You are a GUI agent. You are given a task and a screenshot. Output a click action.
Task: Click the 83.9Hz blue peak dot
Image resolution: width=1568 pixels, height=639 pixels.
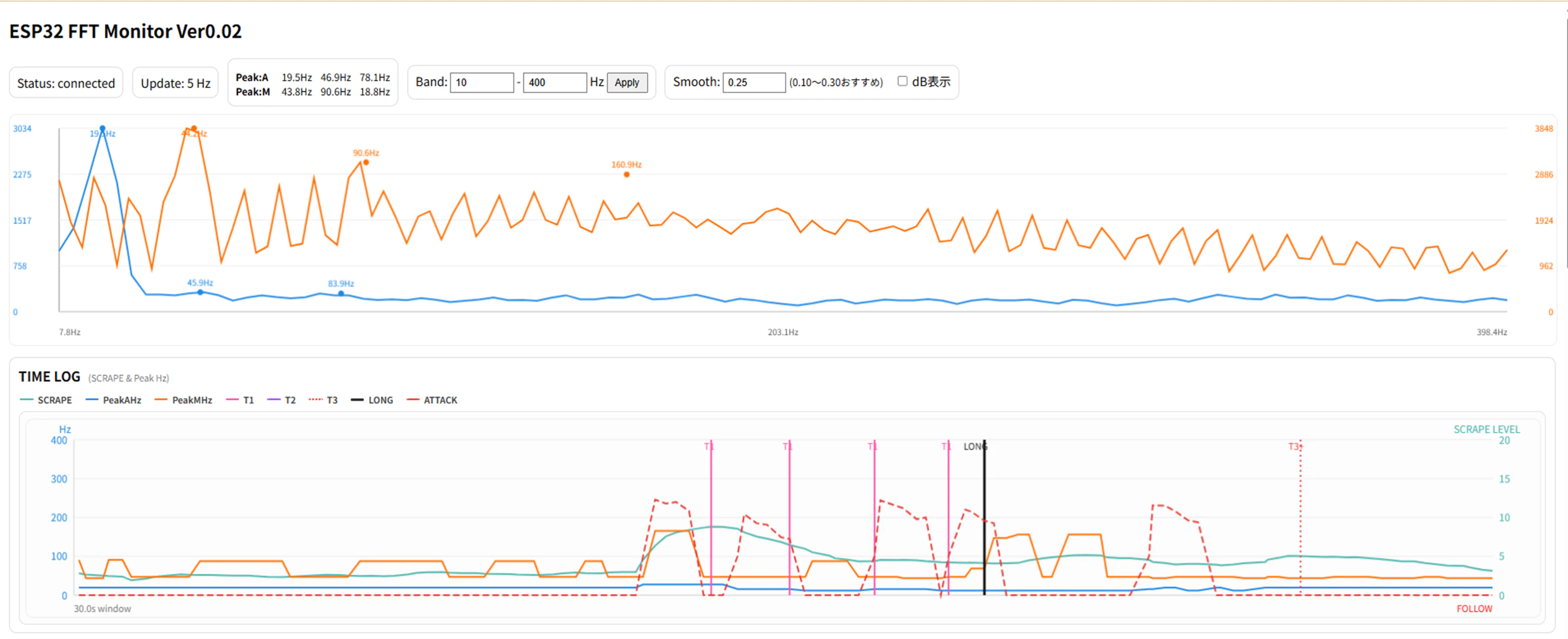point(341,293)
